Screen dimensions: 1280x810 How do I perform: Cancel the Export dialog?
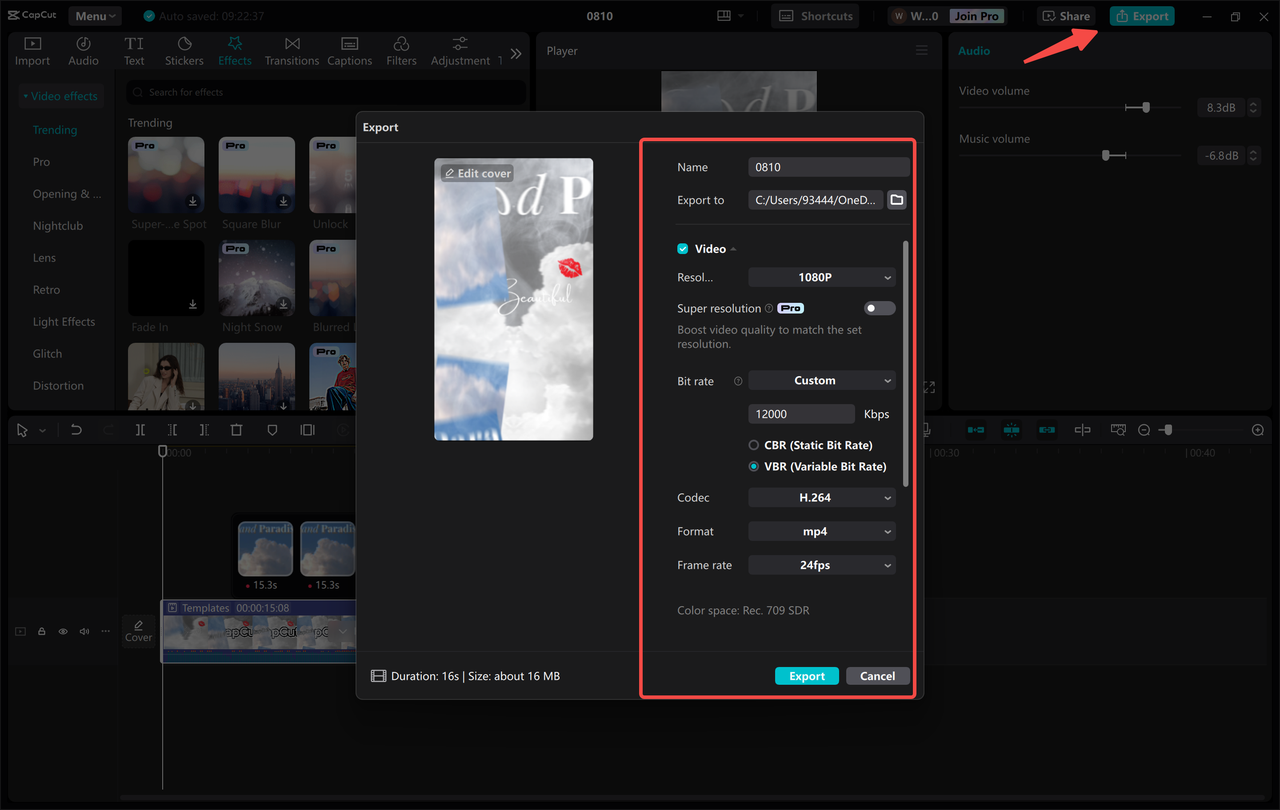[x=877, y=676]
